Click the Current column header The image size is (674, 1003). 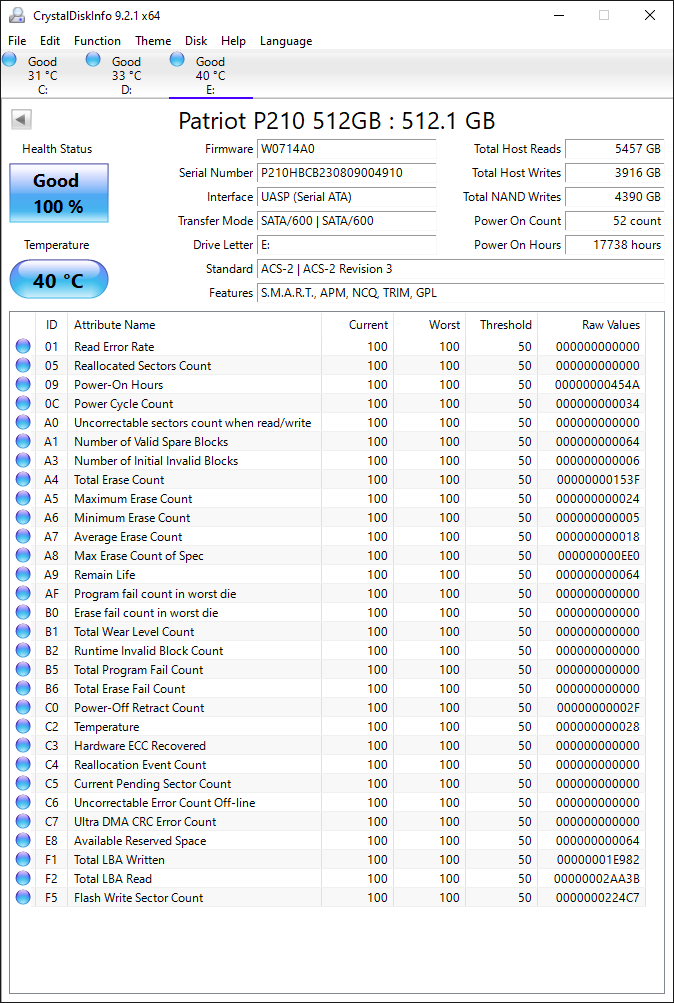[357, 325]
